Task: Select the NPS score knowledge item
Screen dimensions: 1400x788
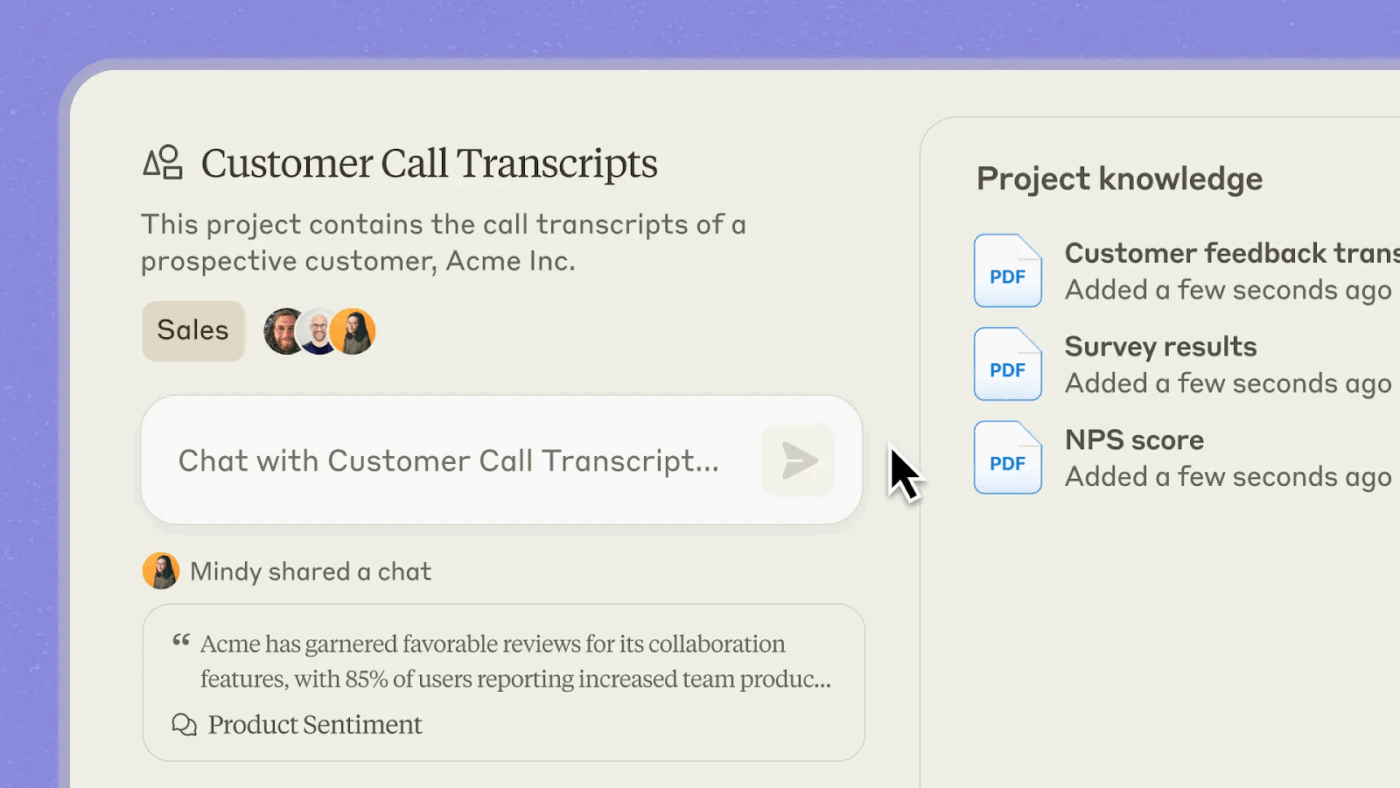Action: pos(1134,458)
